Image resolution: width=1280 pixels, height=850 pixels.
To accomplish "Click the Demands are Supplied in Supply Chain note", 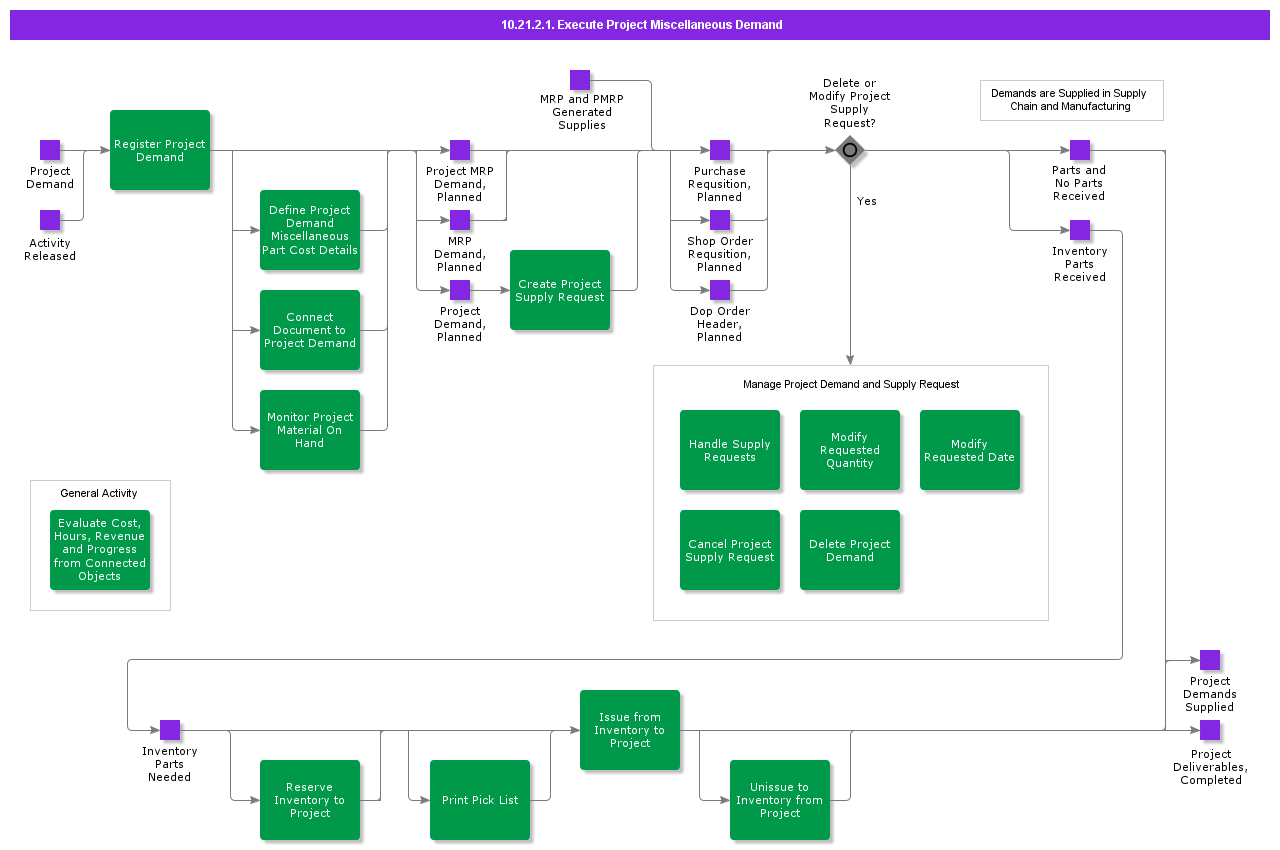I will pyautogui.click(x=1071, y=100).
